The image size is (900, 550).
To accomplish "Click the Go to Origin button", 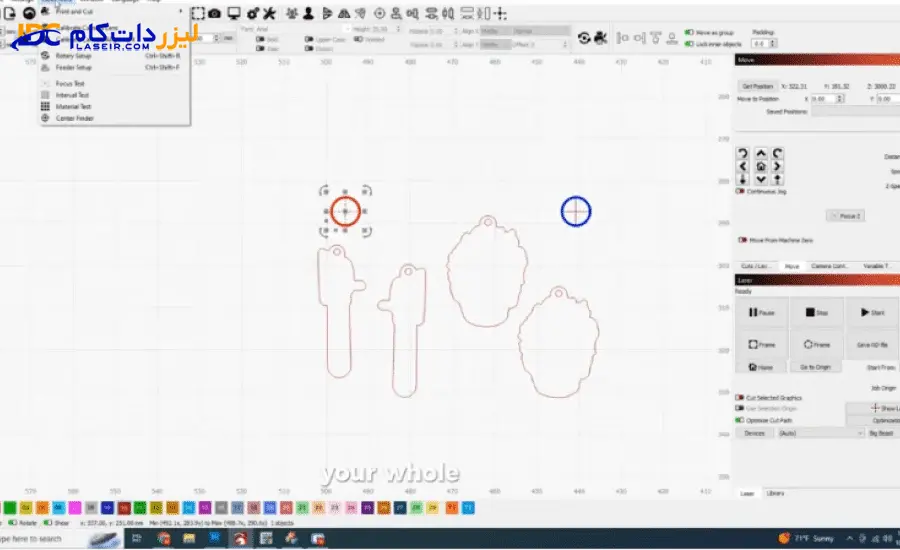I will pos(816,368).
